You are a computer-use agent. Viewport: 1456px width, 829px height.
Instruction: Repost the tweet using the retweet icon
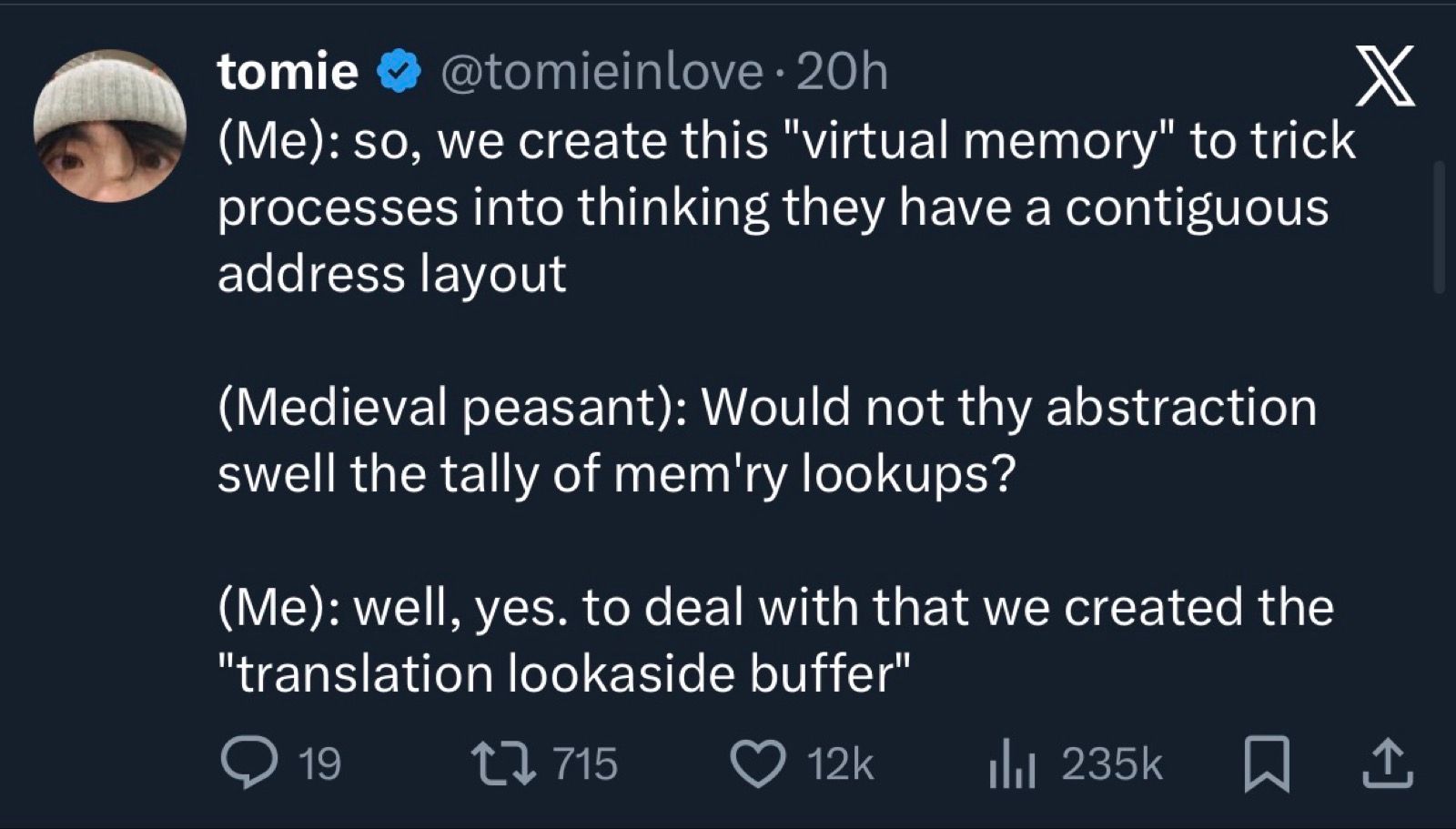coord(501,763)
